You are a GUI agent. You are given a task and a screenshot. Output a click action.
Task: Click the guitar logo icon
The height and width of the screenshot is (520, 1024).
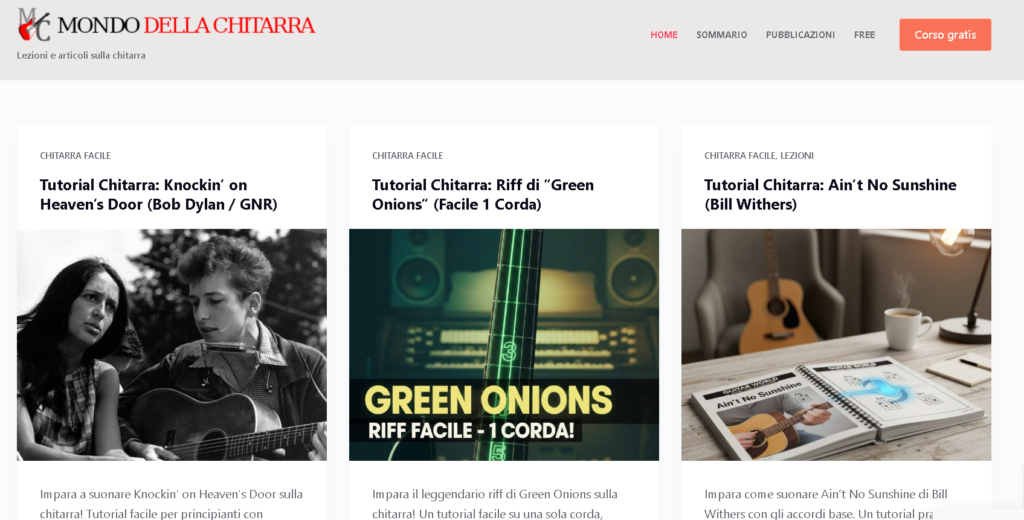pyautogui.click(x=34, y=25)
